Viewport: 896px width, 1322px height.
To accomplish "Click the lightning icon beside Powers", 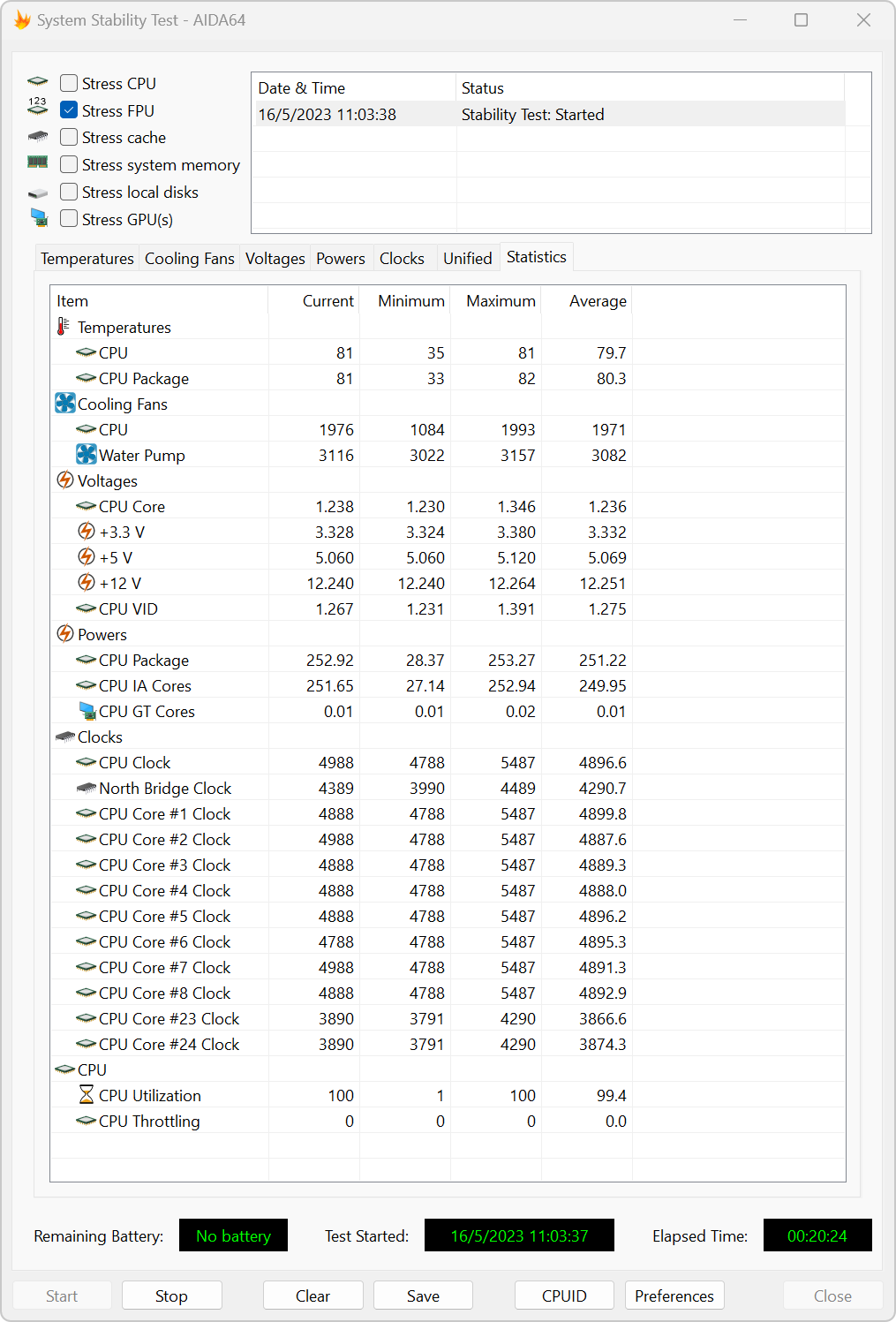I will pos(65,634).
